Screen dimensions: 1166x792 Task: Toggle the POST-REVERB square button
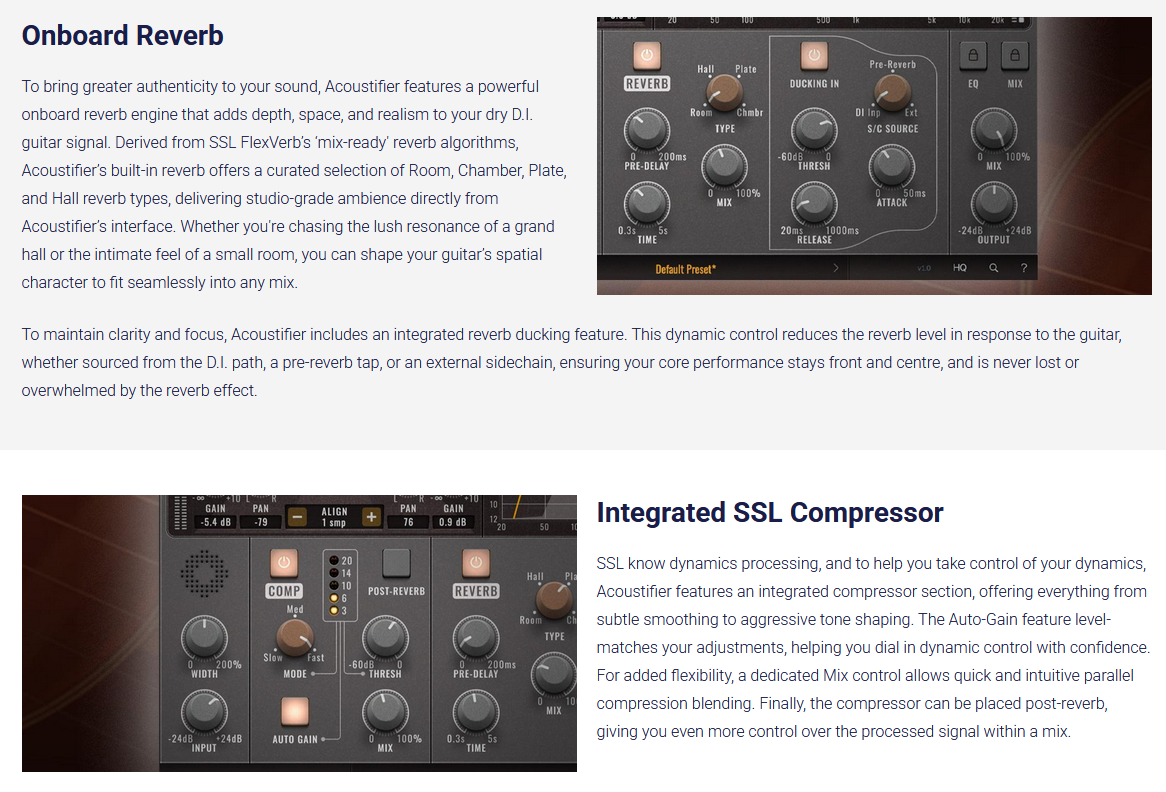click(x=396, y=563)
